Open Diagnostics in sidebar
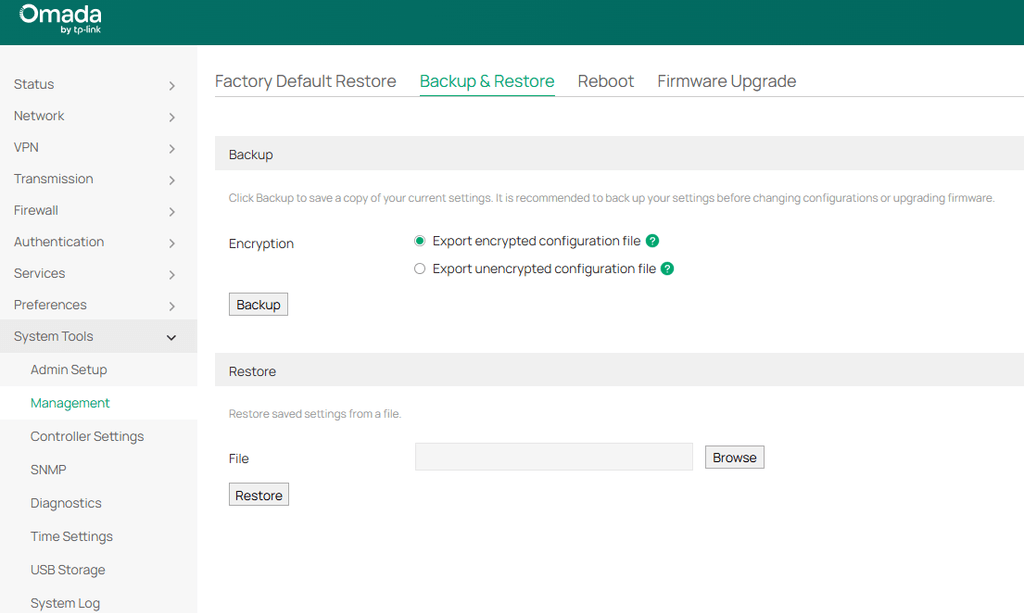The width and height of the screenshot is (1024, 613). [x=99, y=503]
